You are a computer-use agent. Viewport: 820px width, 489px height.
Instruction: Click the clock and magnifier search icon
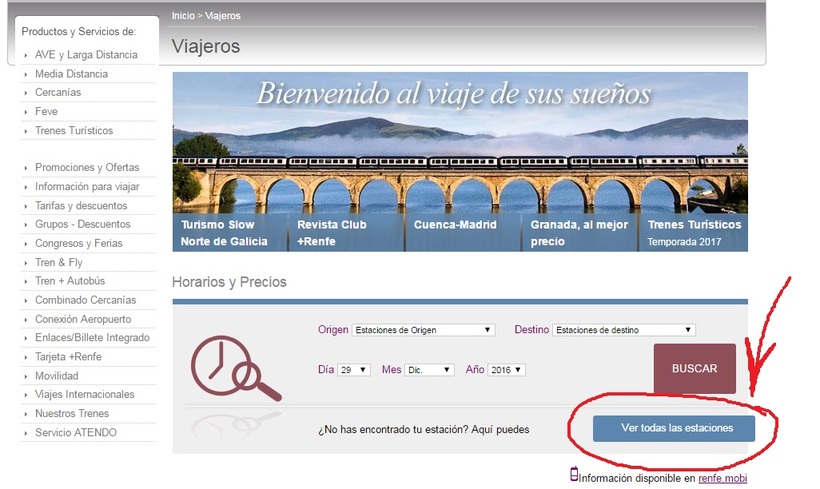pyautogui.click(x=235, y=369)
